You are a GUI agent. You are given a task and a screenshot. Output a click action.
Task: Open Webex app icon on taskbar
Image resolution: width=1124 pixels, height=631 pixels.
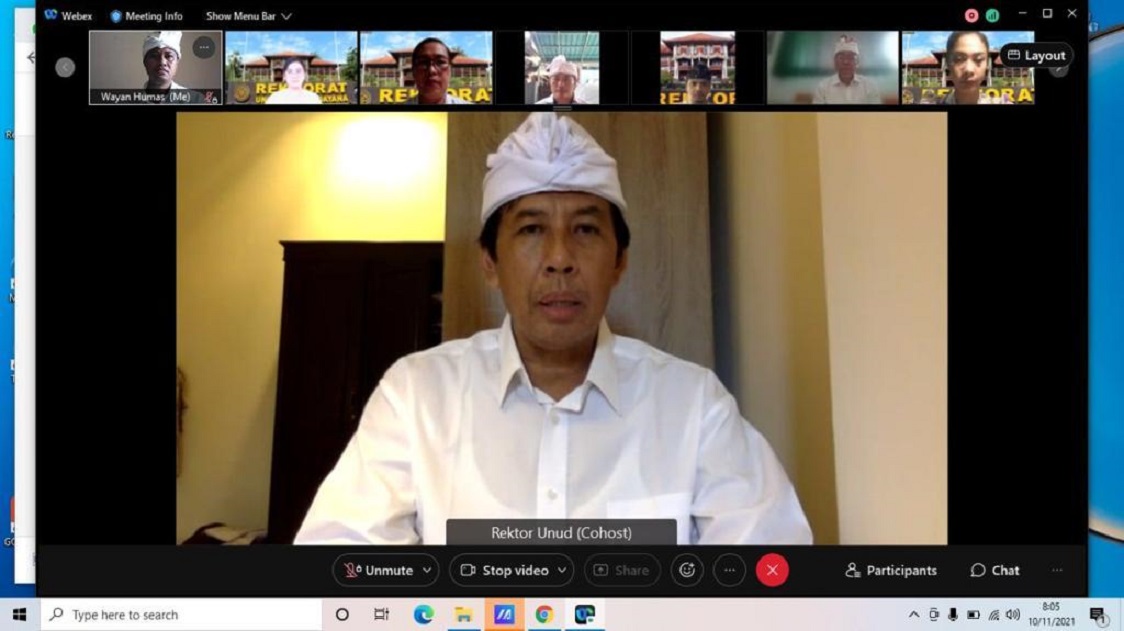click(x=584, y=615)
